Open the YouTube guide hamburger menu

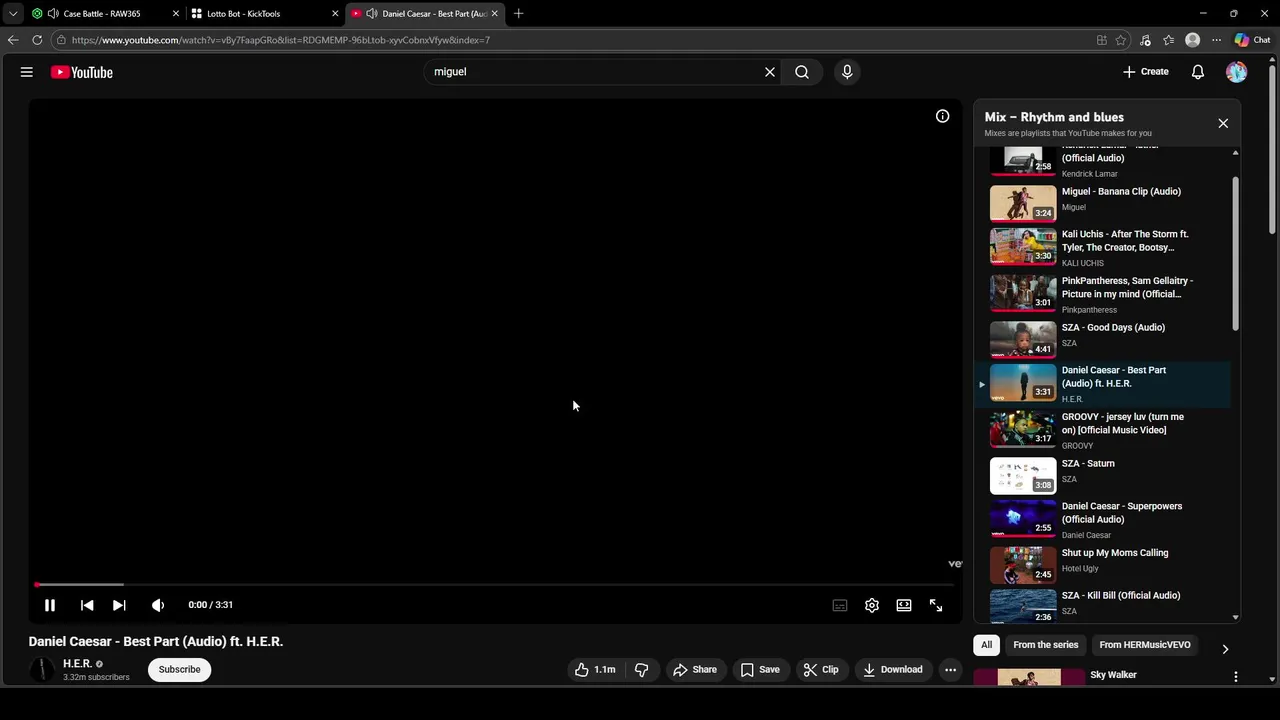27,72
